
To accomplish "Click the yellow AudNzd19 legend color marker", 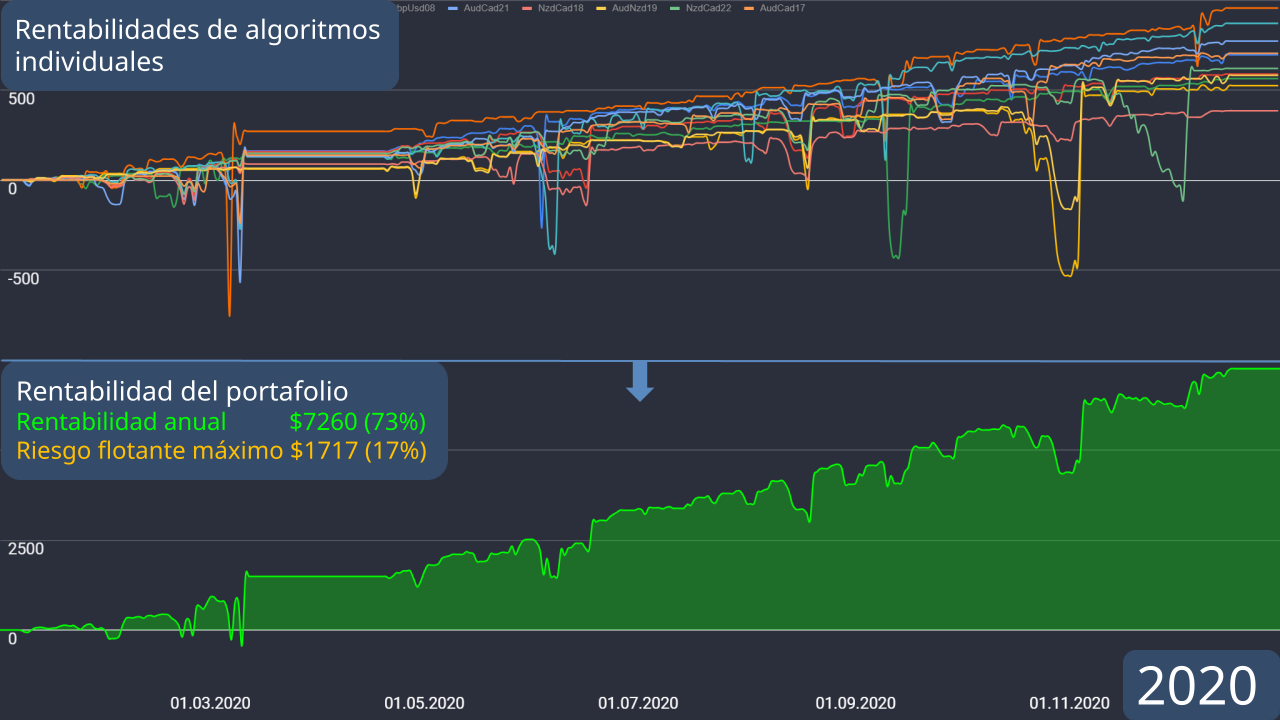I will 602,8.
